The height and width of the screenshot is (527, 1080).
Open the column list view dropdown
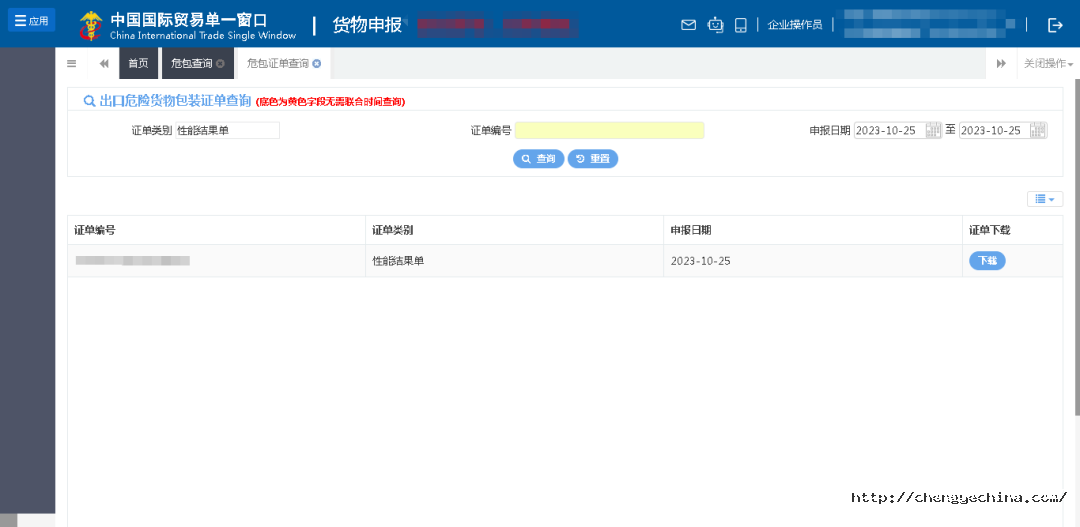pos(1045,199)
